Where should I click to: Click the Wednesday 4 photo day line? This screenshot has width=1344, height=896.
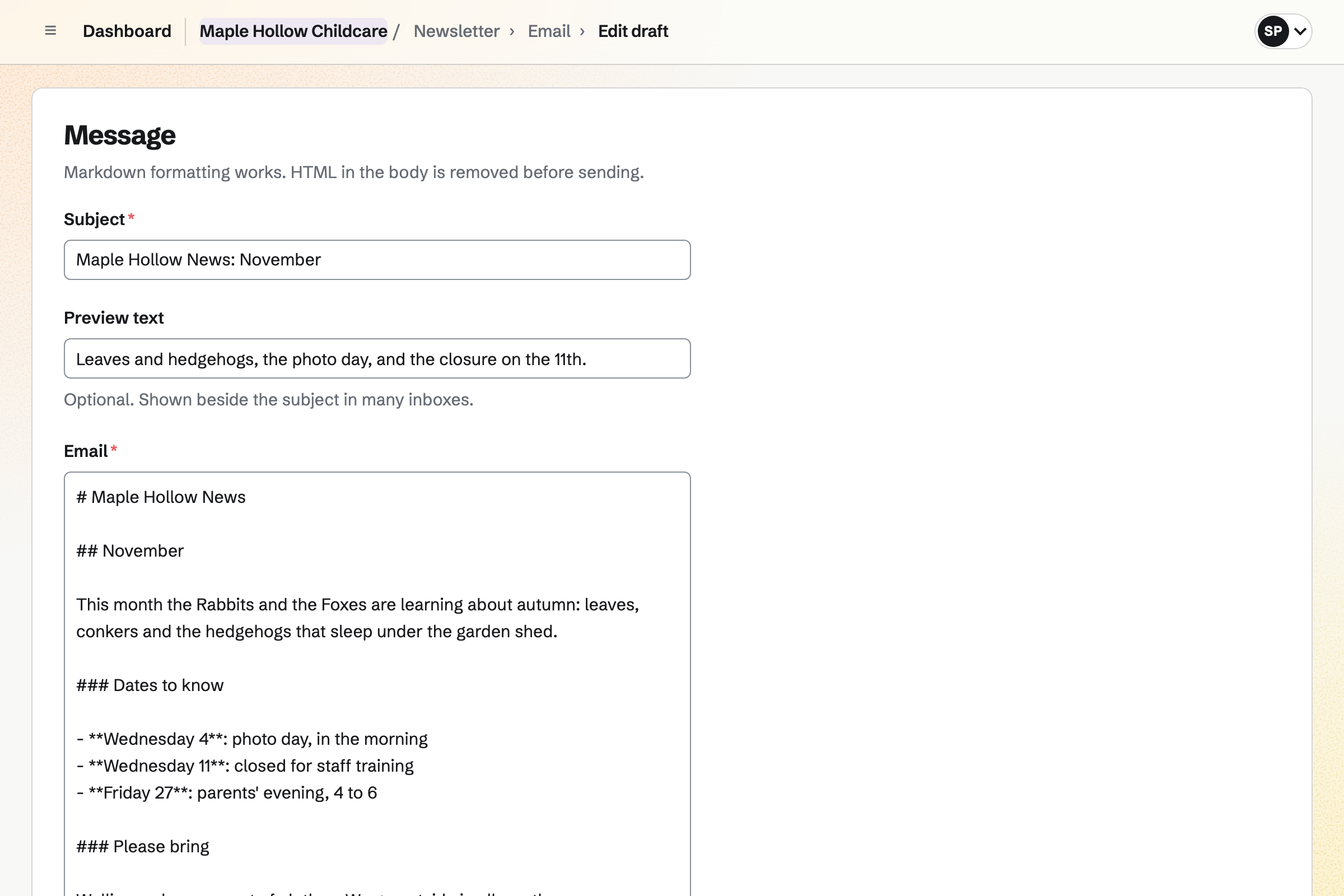click(x=251, y=739)
